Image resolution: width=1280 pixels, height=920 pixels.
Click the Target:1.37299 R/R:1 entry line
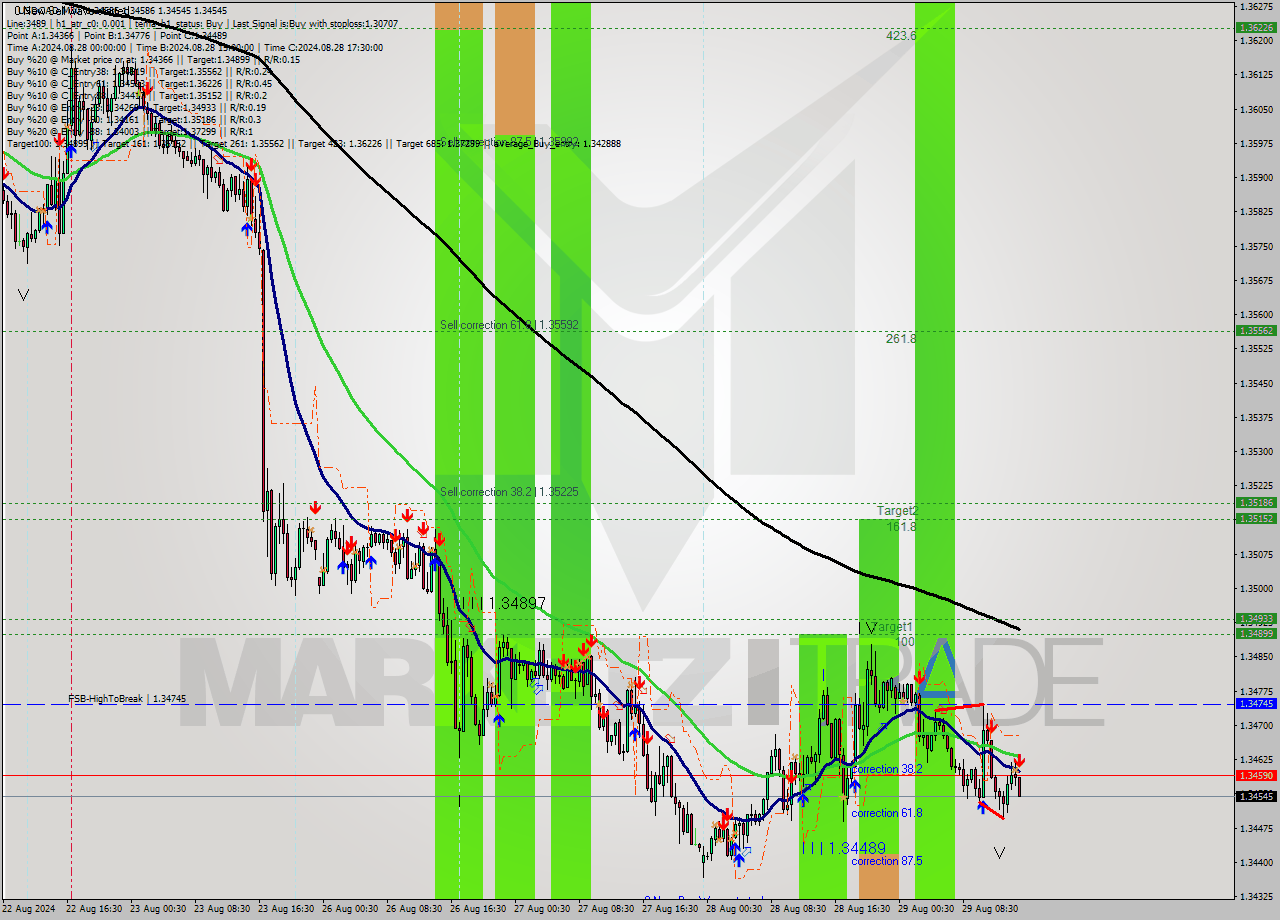tap(130, 131)
